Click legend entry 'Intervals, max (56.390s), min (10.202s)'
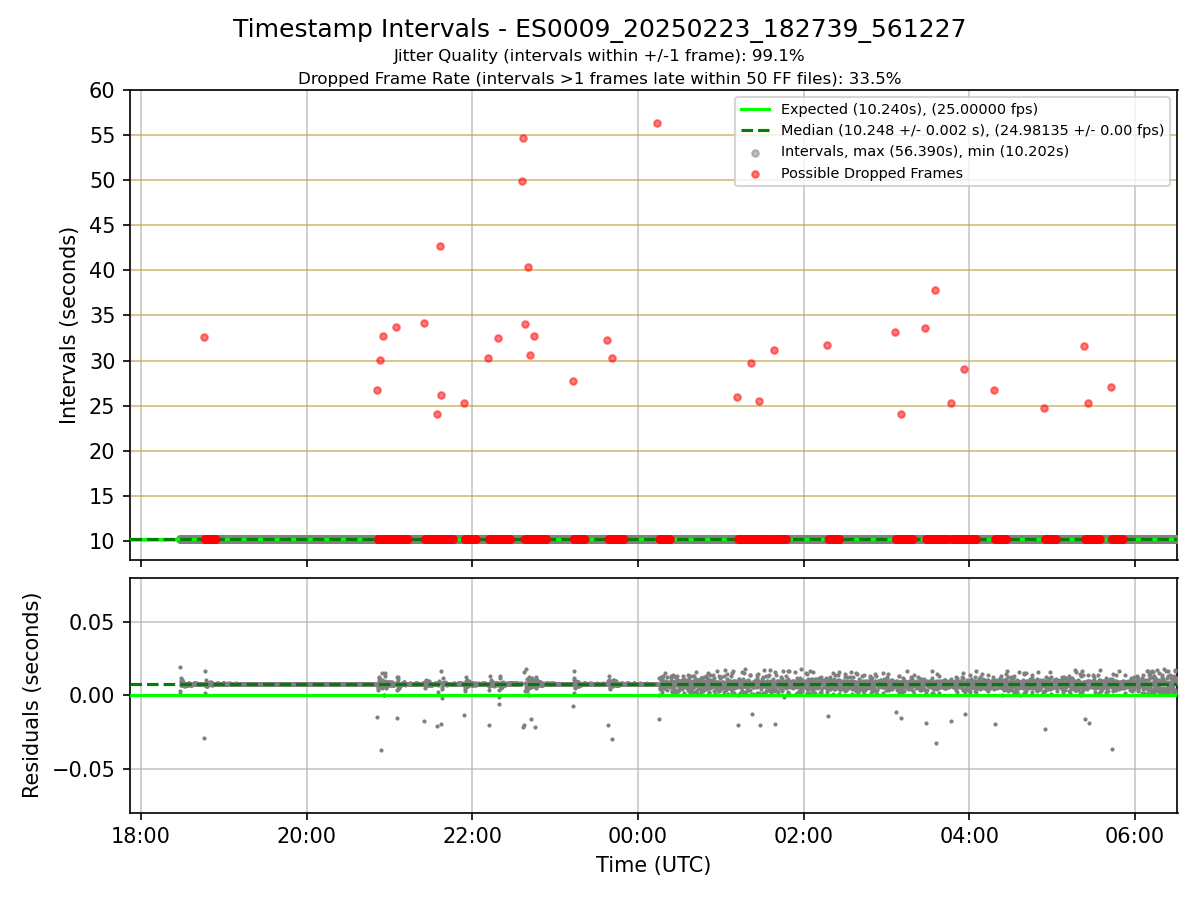 pyautogui.click(x=925, y=151)
